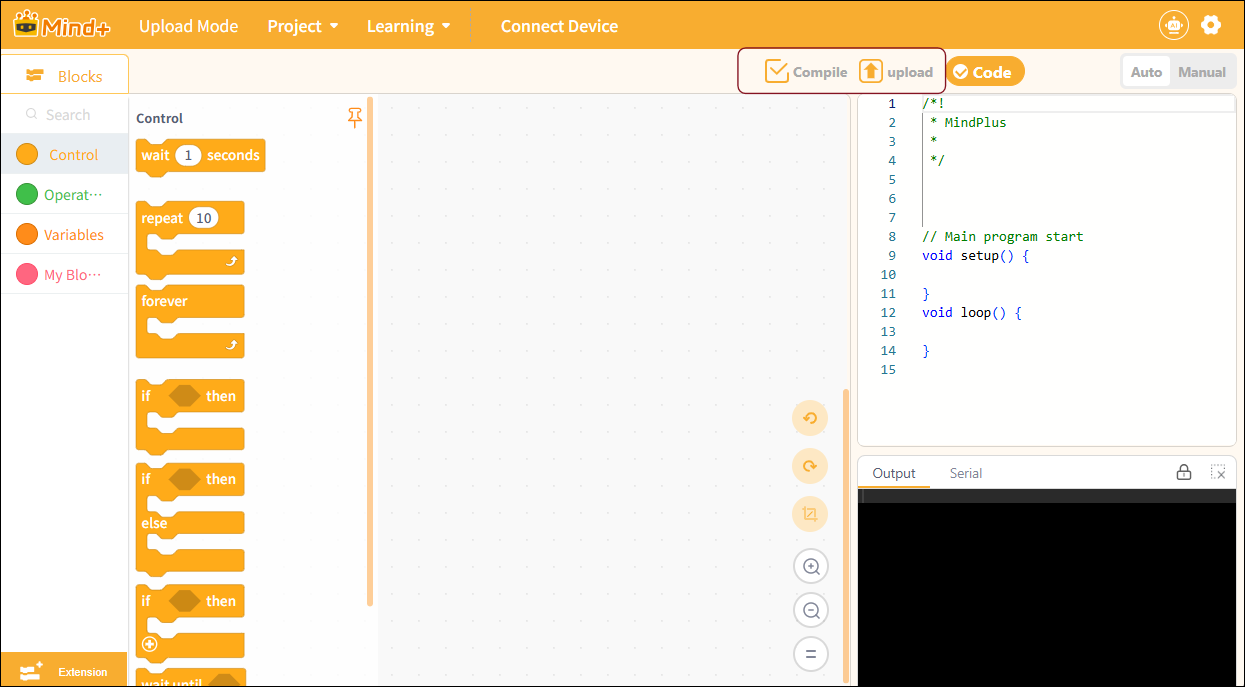1246x687 pixels.
Task: Click the crop screenshot icon on the canvas
Action: [x=810, y=514]
